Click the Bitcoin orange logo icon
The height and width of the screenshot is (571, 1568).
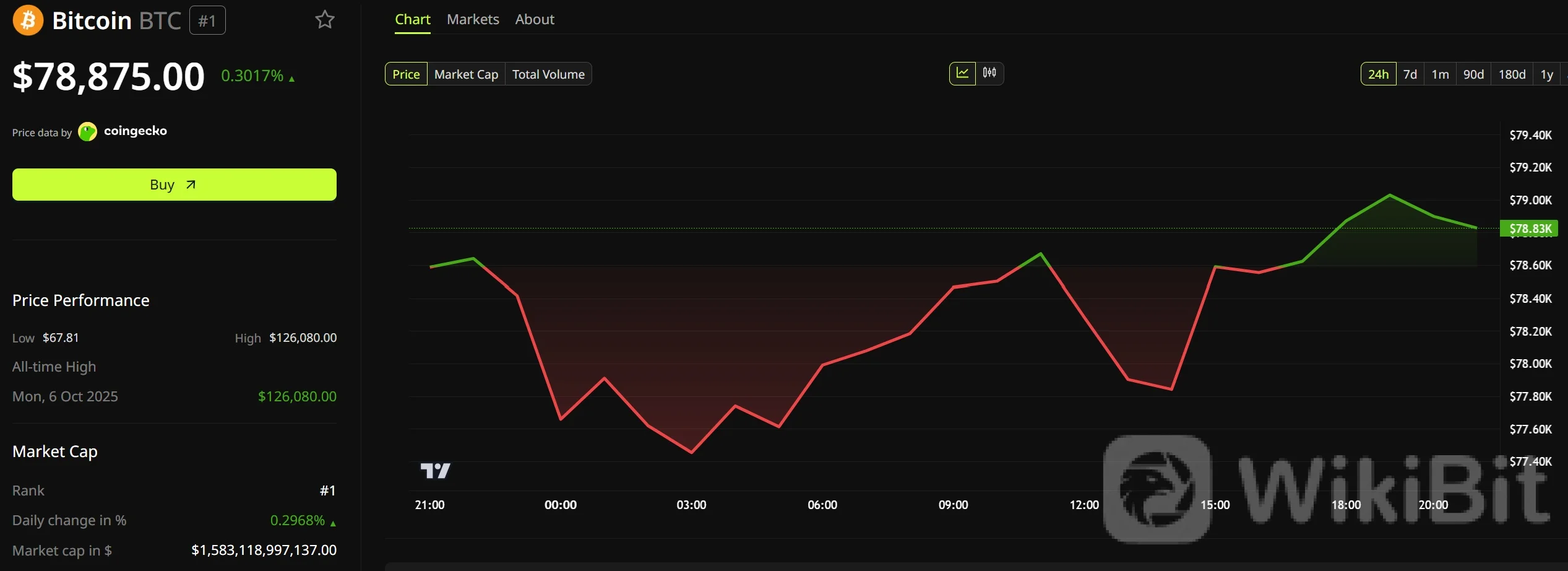pos(28,20)
